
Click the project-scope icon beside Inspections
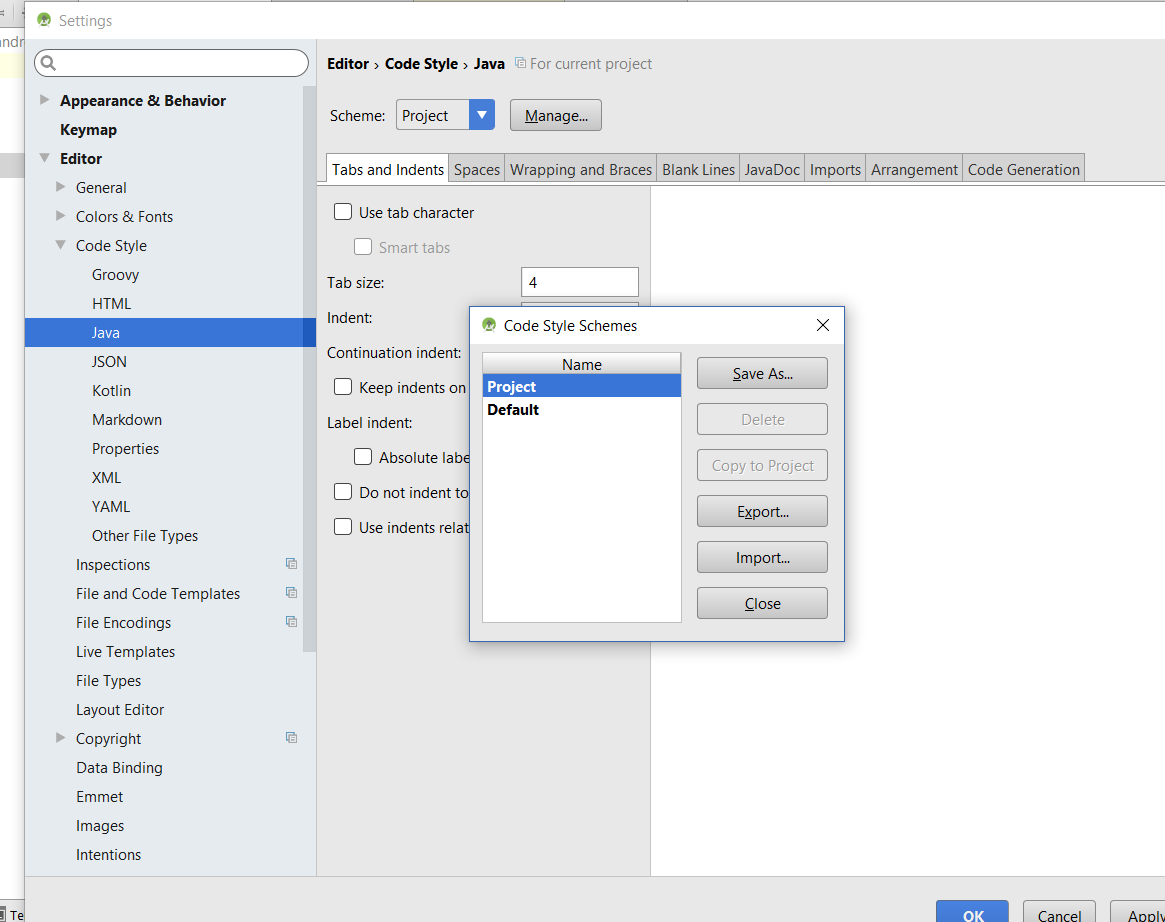(x=291, y=564)
